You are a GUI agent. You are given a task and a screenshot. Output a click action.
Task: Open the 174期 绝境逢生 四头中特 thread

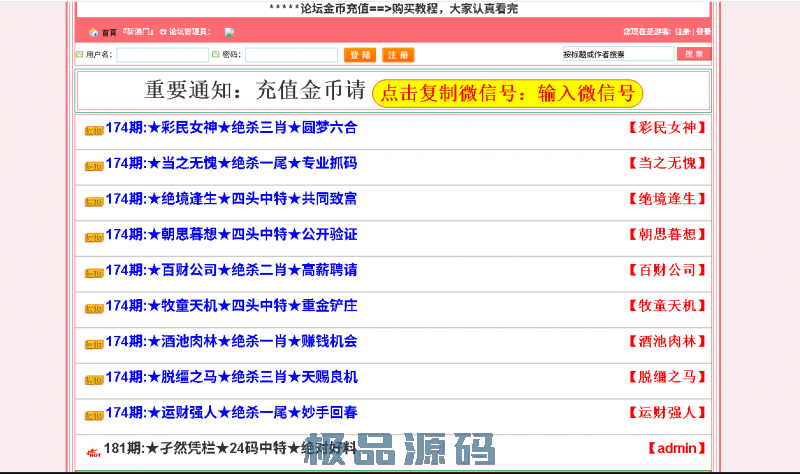tap(231, 199)
